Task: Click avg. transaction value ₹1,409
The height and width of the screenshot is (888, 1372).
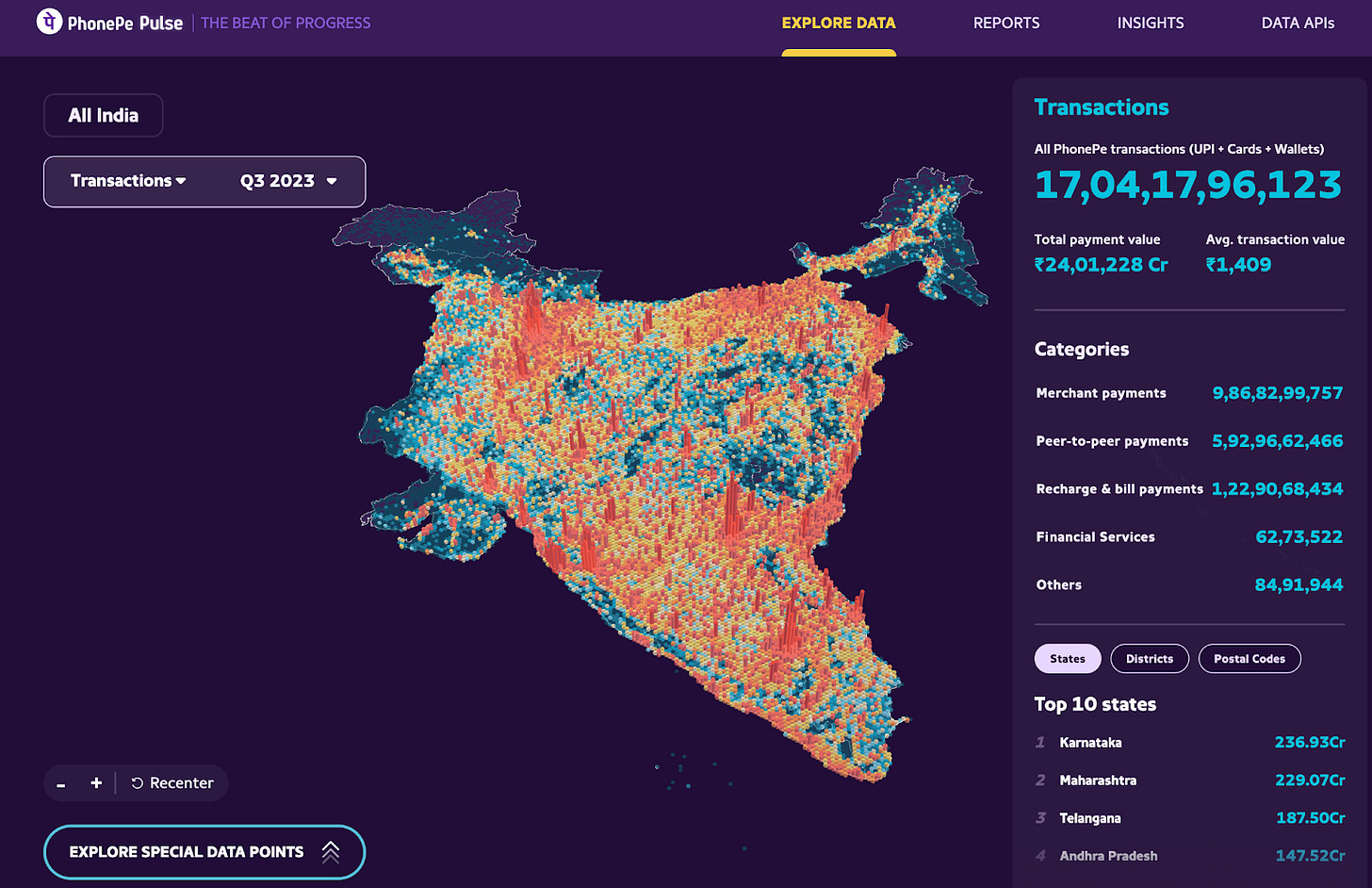Action: pos(1239,265)
